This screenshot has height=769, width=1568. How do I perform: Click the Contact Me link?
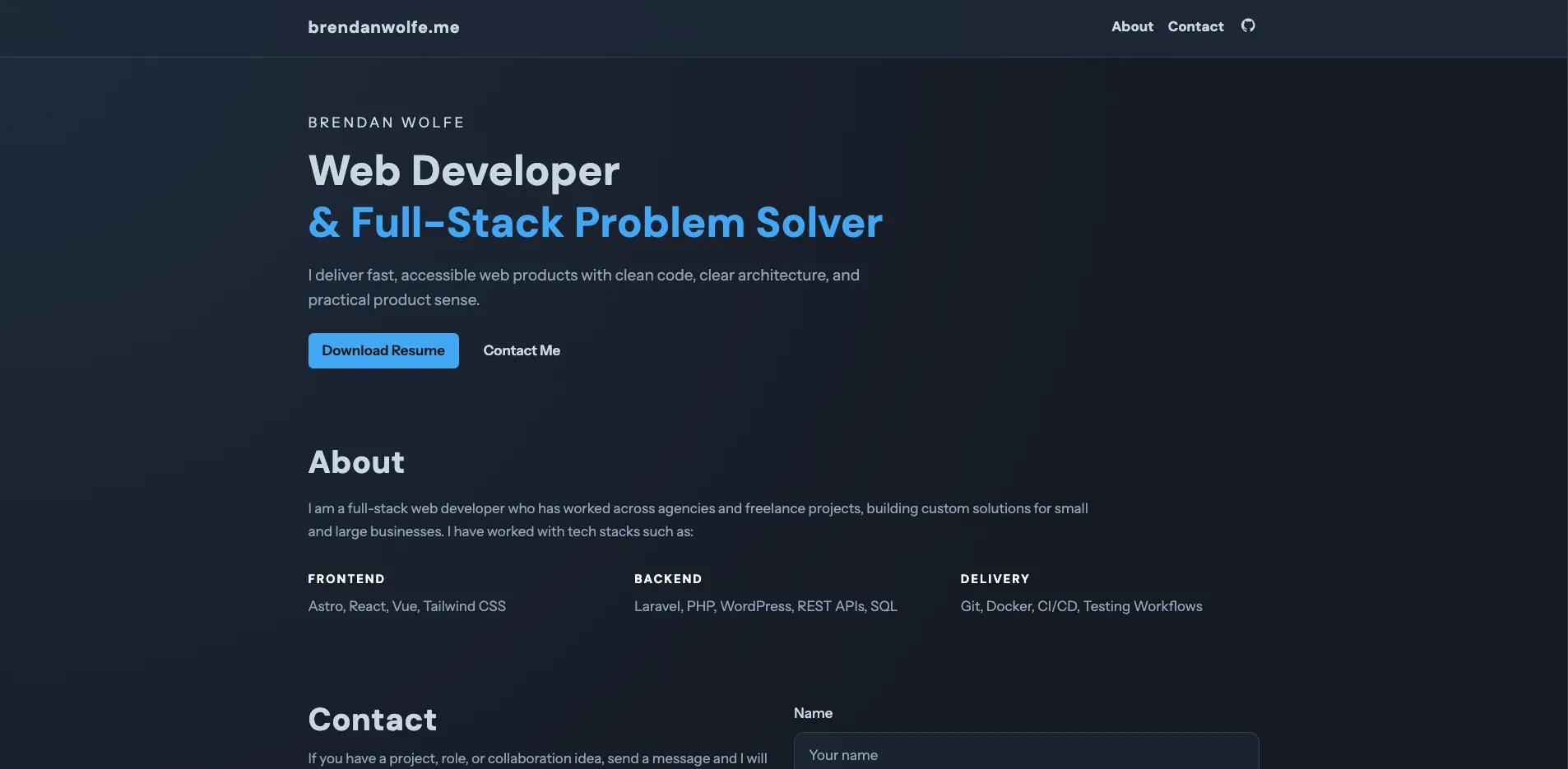point(522,350)
